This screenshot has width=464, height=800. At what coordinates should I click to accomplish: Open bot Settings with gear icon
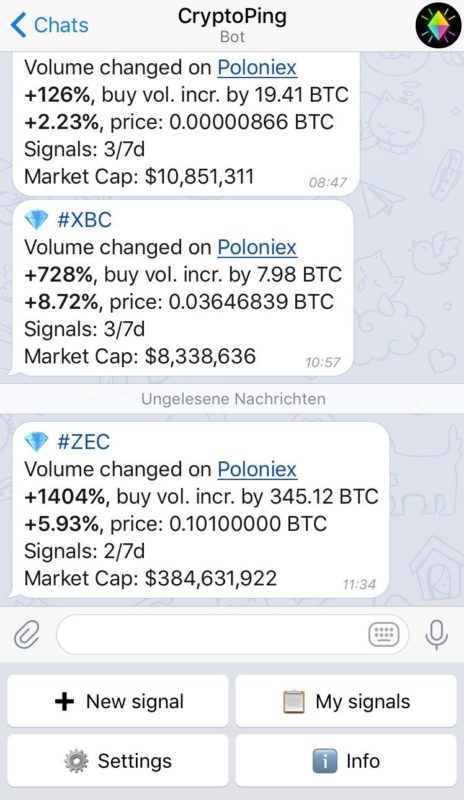coord(118,761)
